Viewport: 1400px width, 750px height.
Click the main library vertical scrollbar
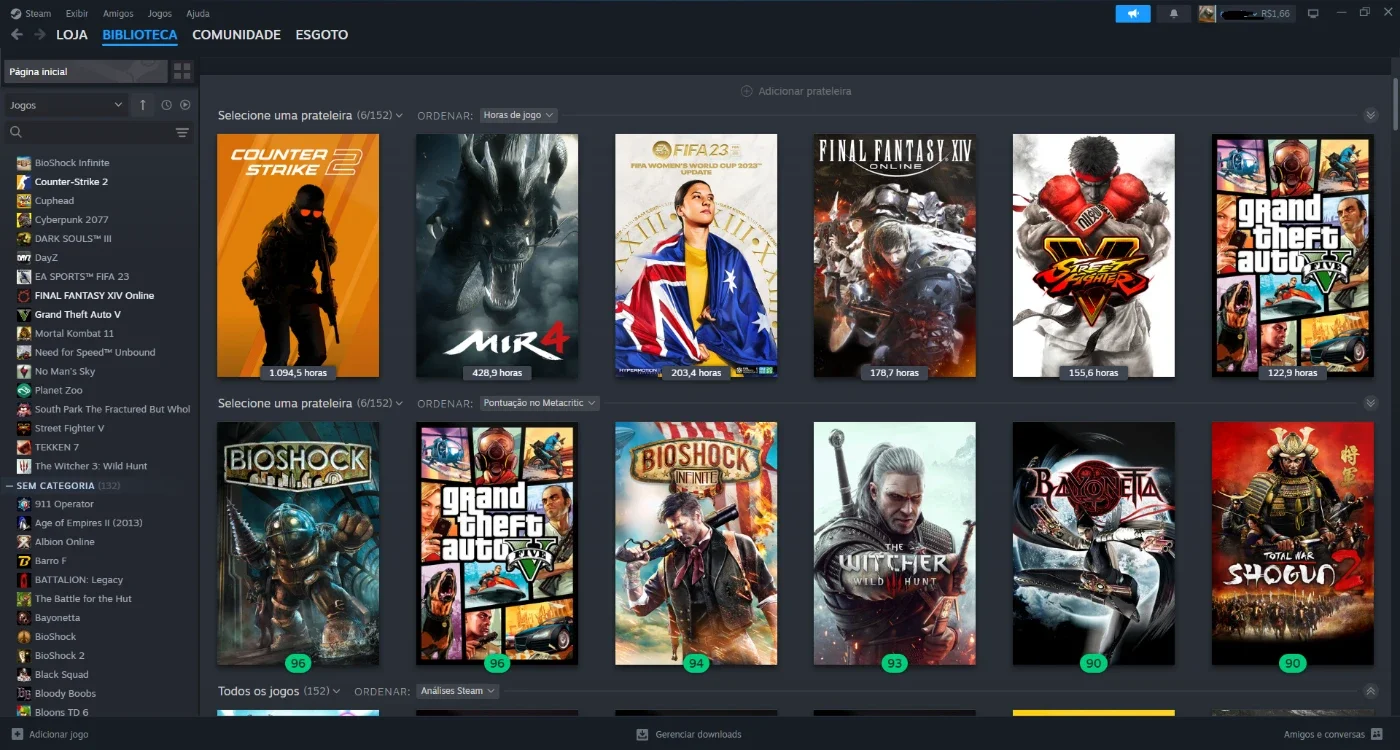click(x=1395, y=105)
